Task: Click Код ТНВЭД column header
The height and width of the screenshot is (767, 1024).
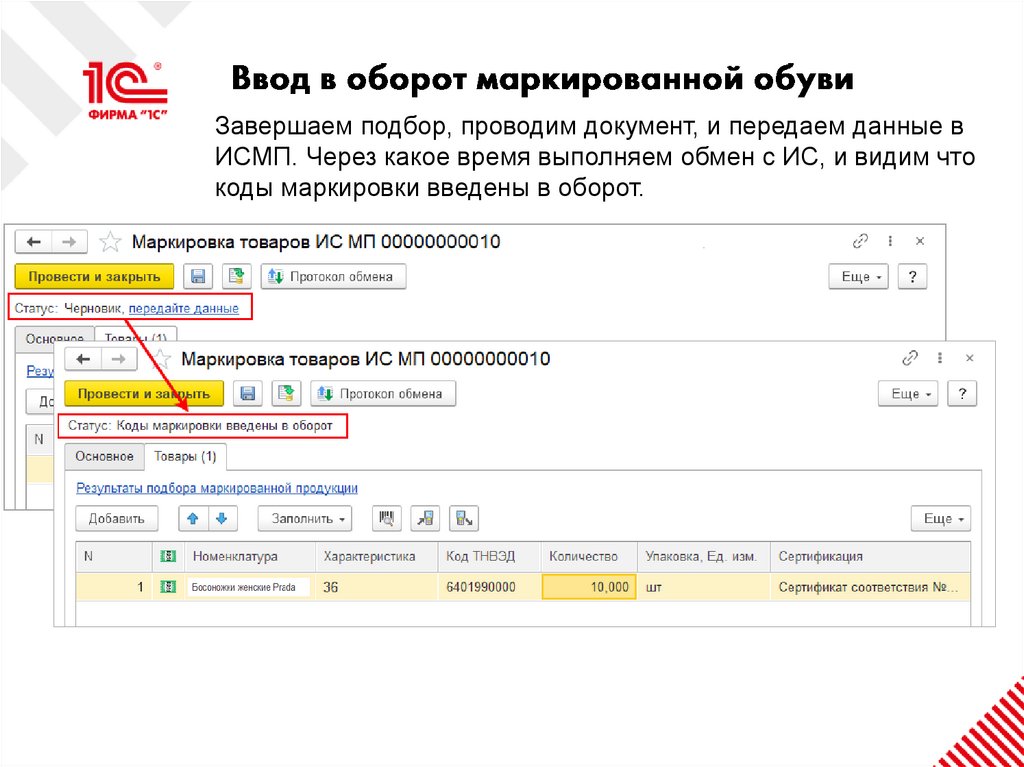Action: point(489,557)
